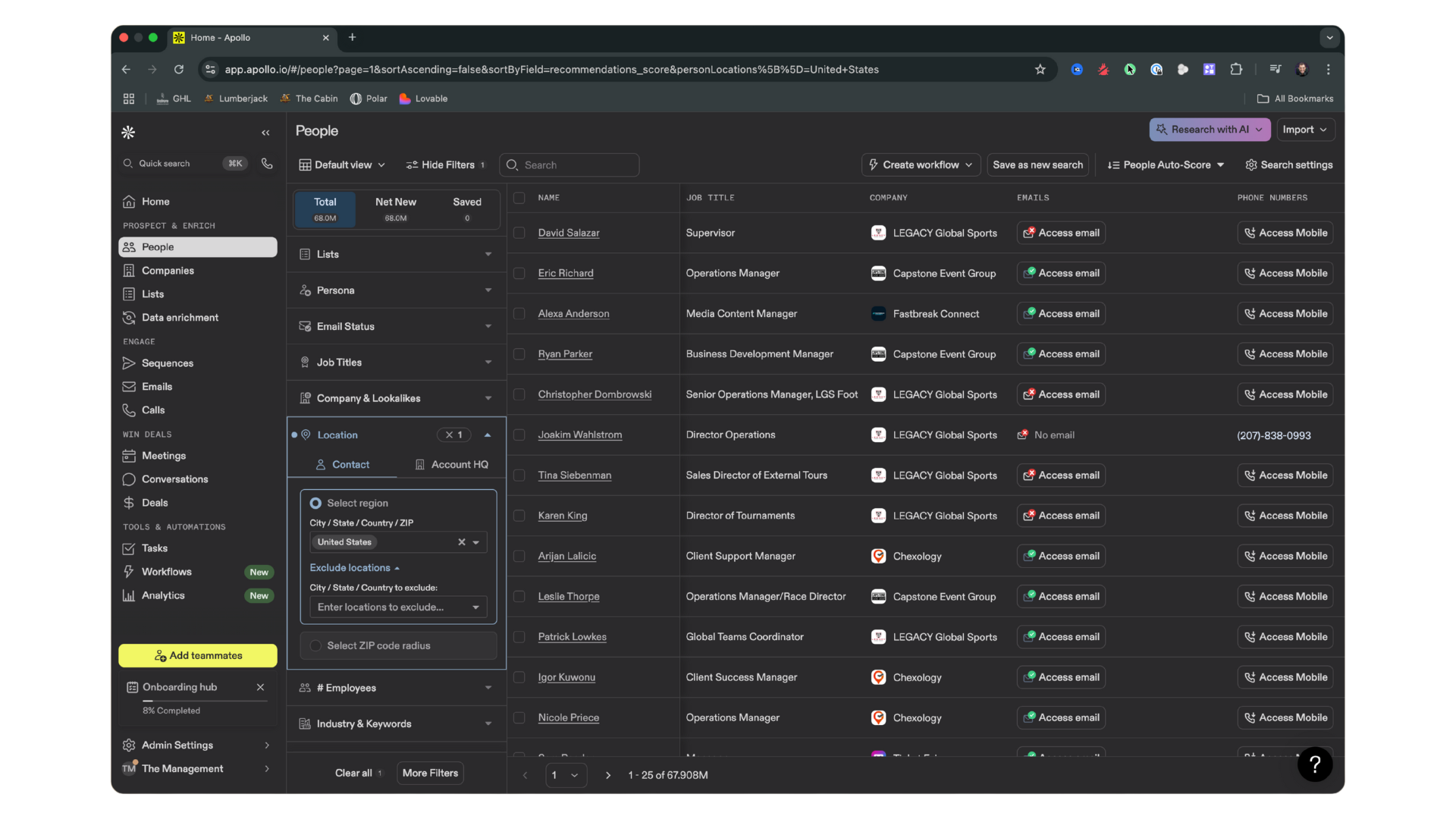
Task: Open Joakim Wahlstrom's profile link
Action: click(x=580, y=435)
